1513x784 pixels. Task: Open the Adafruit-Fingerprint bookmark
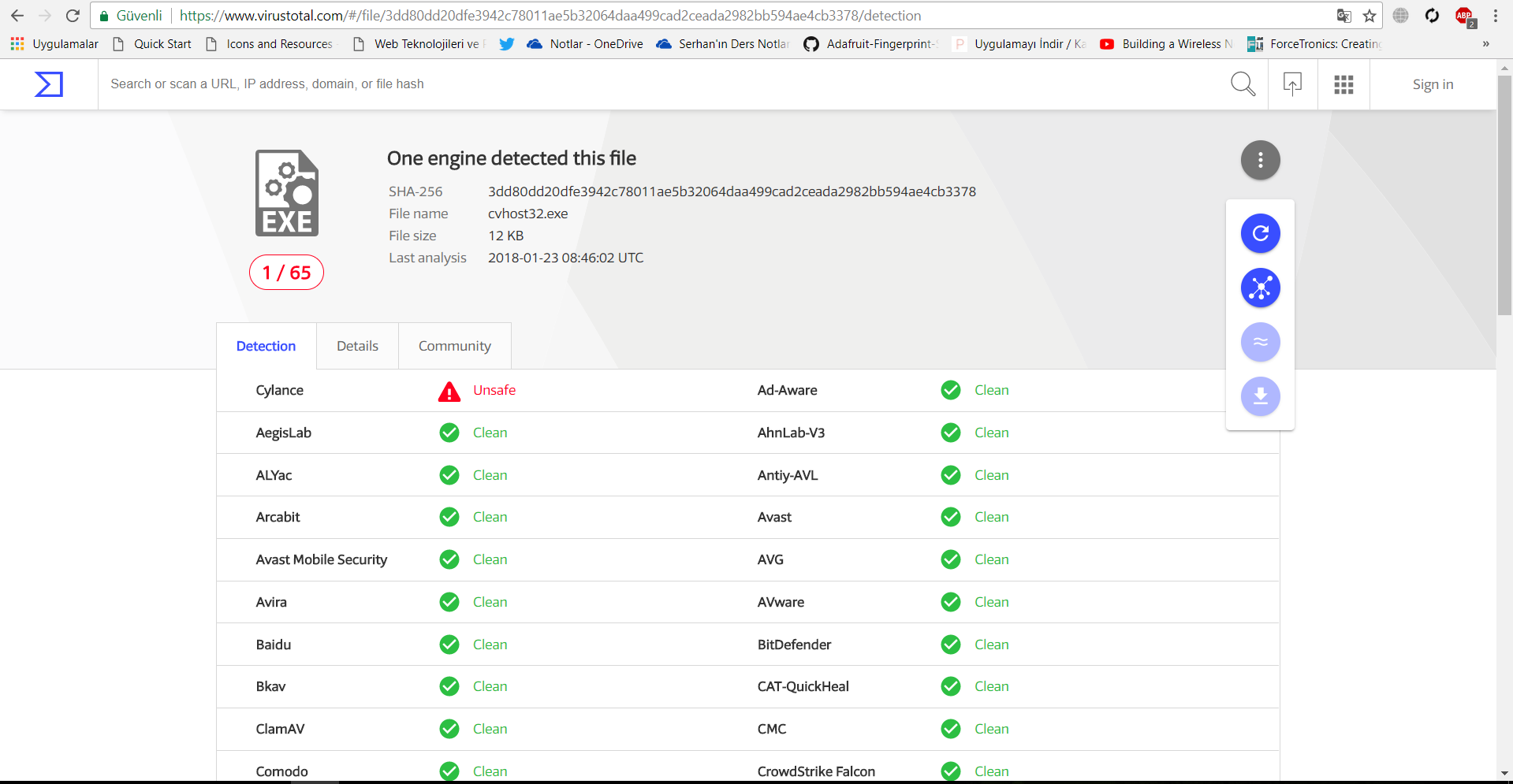click(870, 44)
